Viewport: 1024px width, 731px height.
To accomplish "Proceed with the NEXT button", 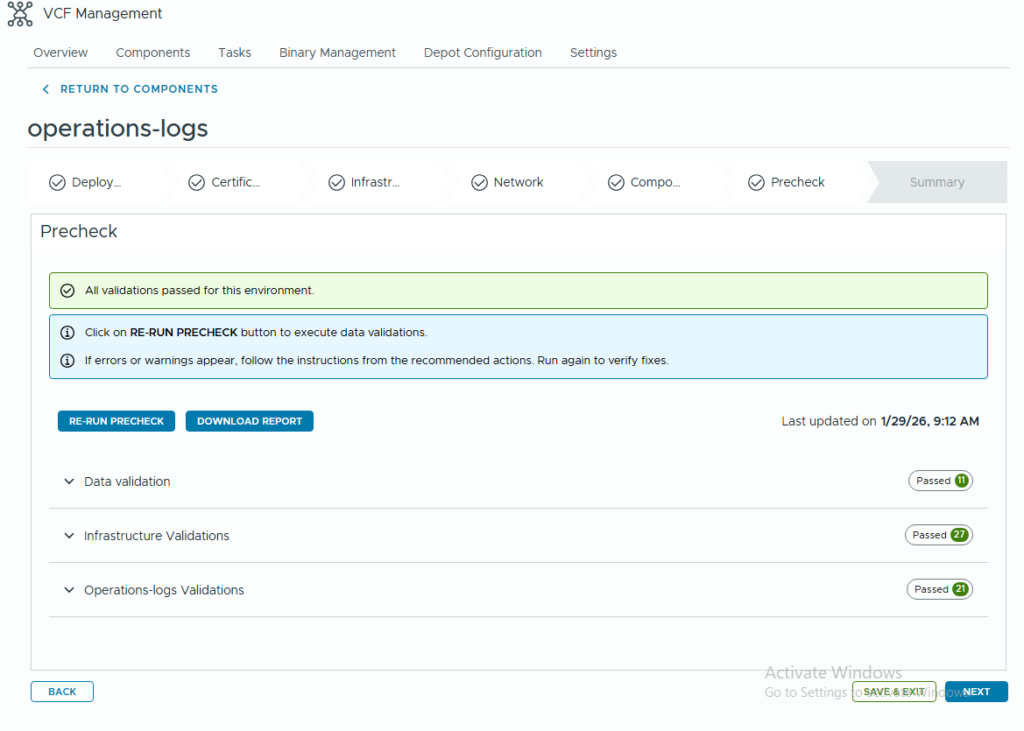I will 976,692.
